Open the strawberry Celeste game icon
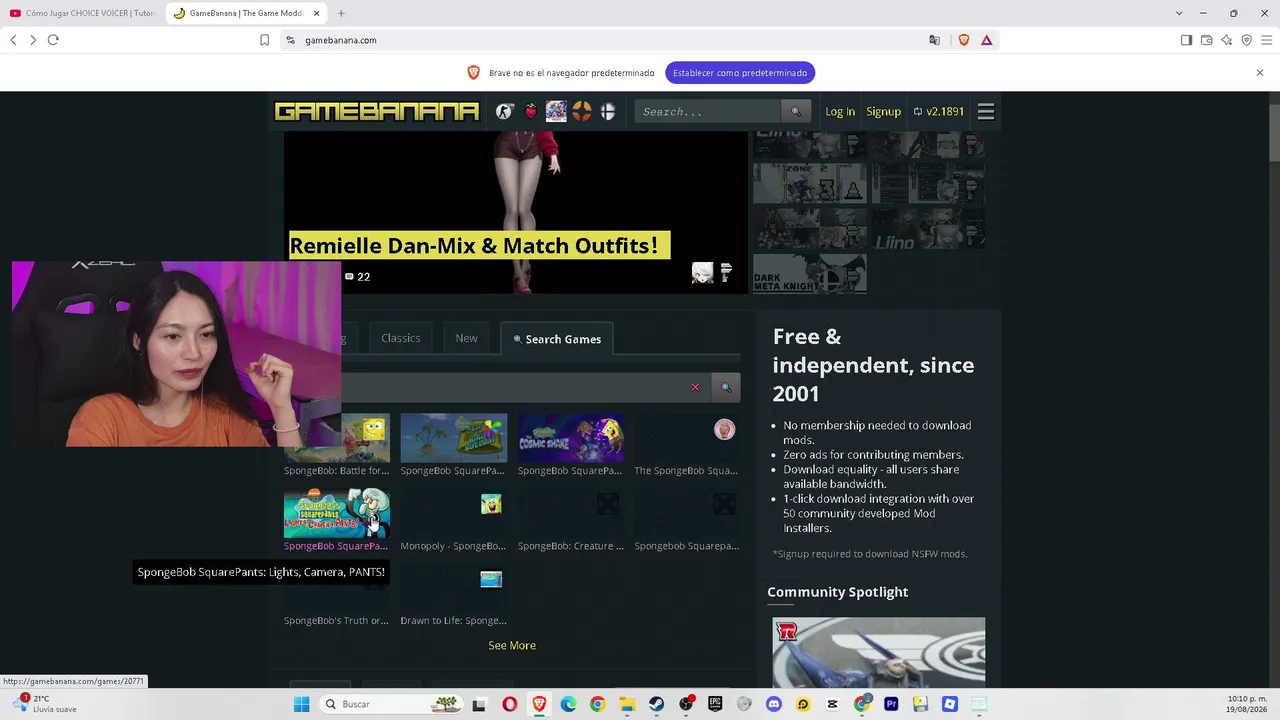The height and width of the screenshot is (720, 1280). click(531, 112)
